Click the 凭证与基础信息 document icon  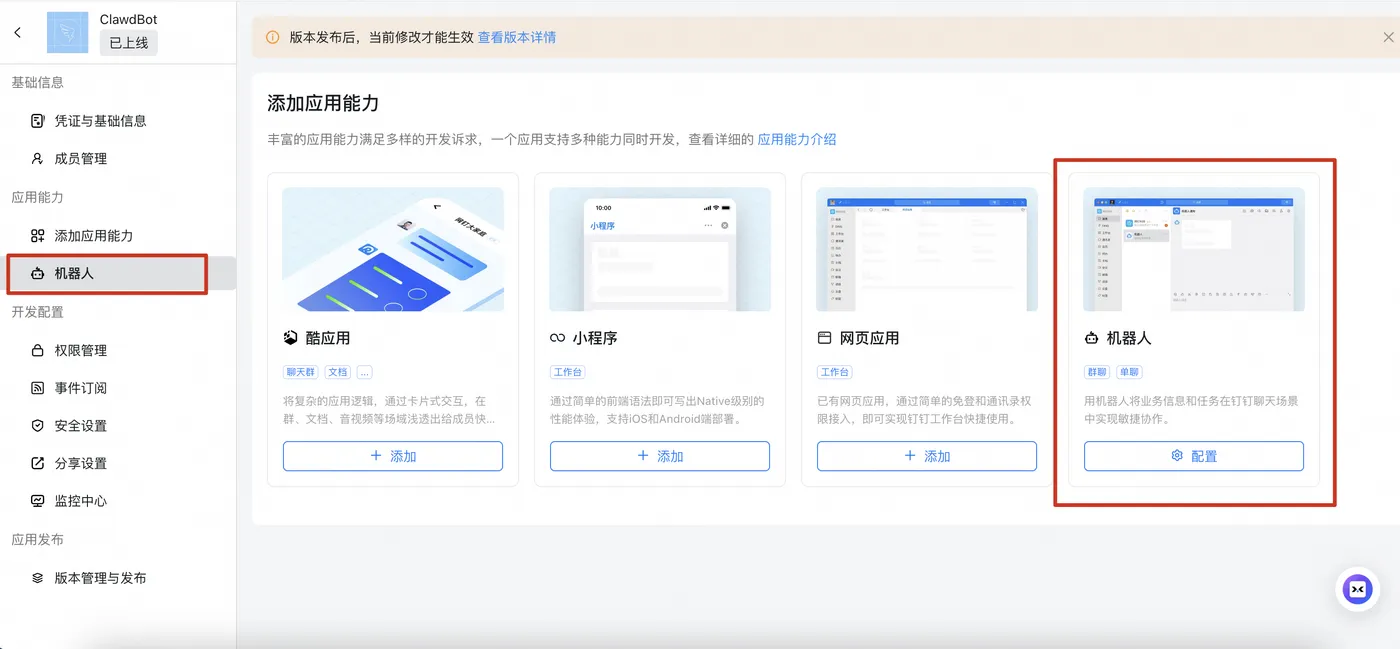[38, 121]
